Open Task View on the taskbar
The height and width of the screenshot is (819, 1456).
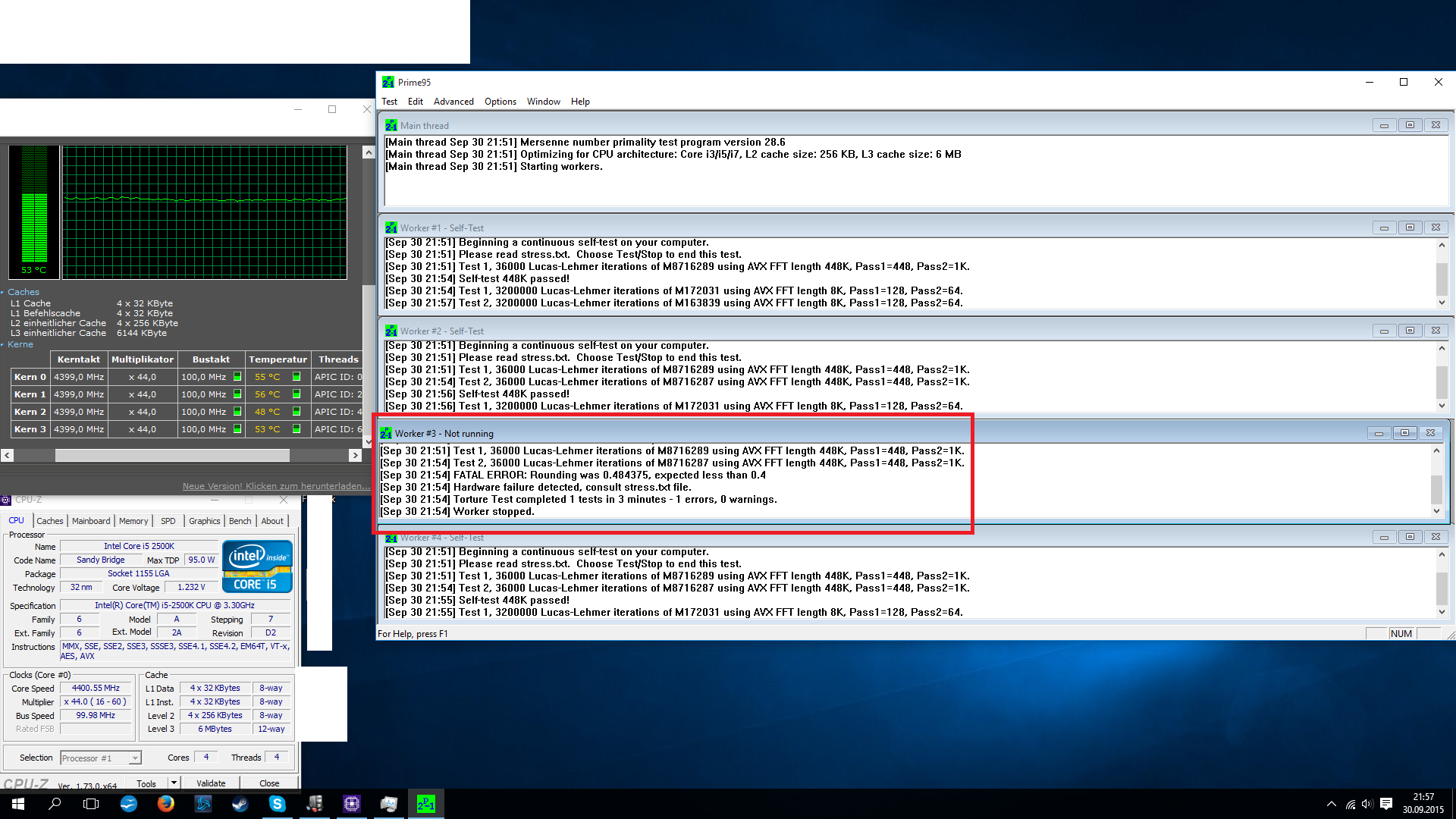point(91,804)
